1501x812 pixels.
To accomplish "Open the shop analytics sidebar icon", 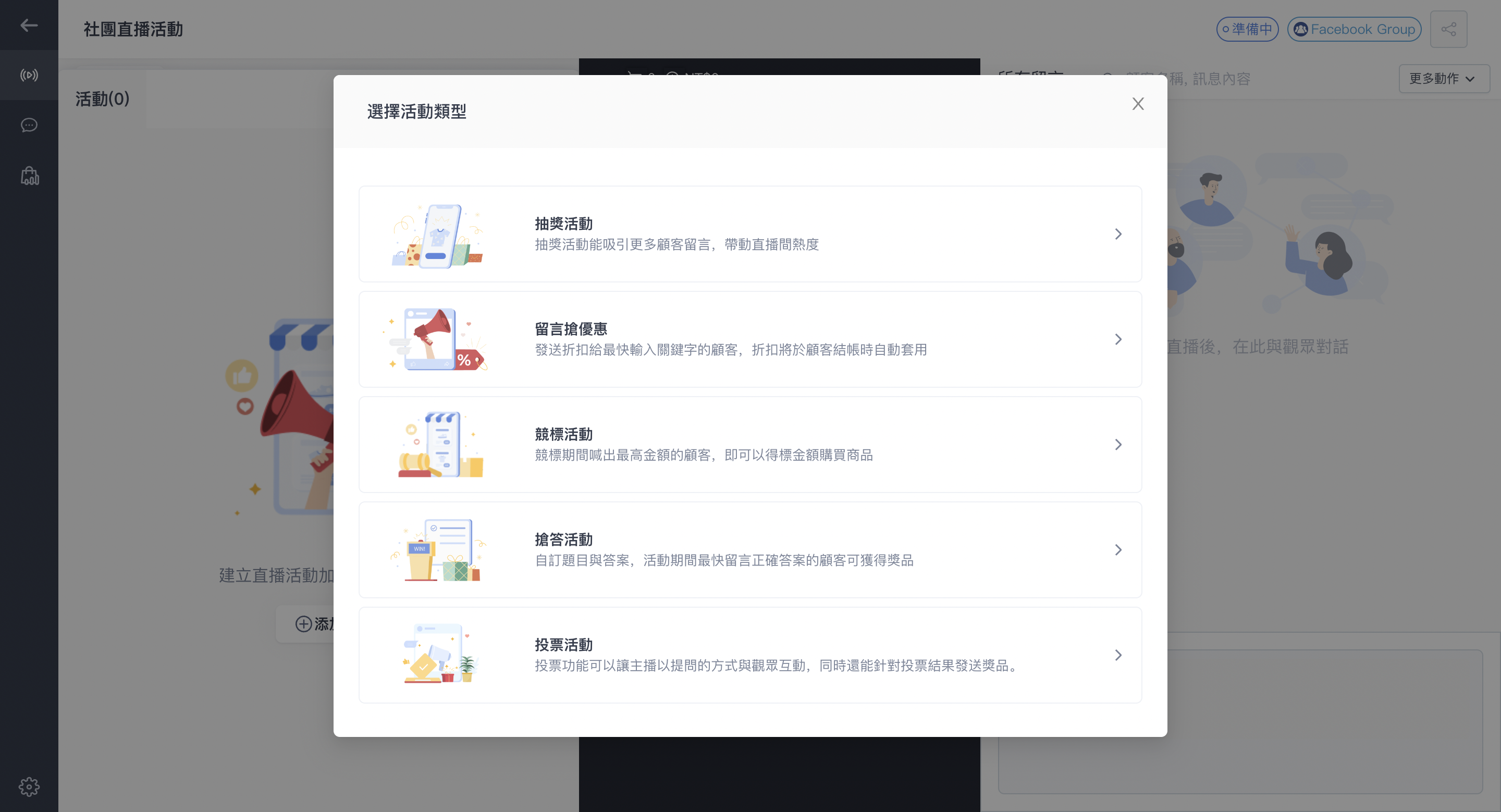I will point(30,175).
